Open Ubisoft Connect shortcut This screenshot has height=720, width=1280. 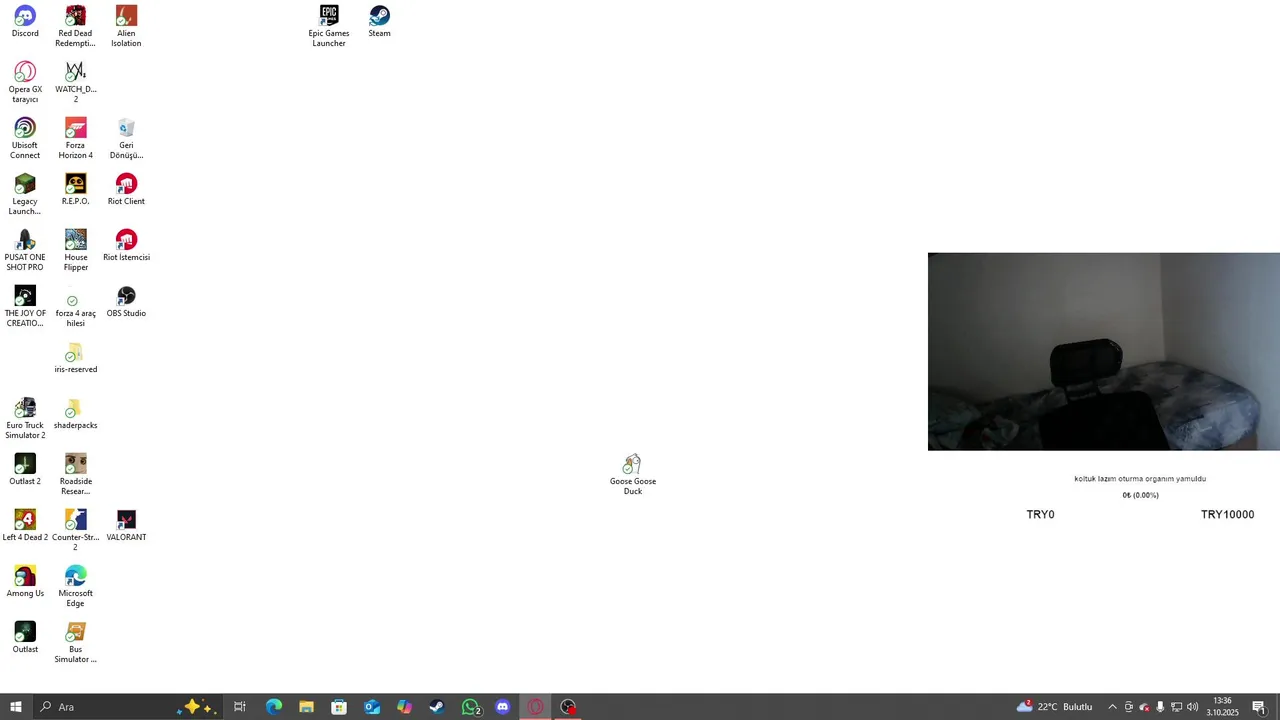[x=25, y=139]
